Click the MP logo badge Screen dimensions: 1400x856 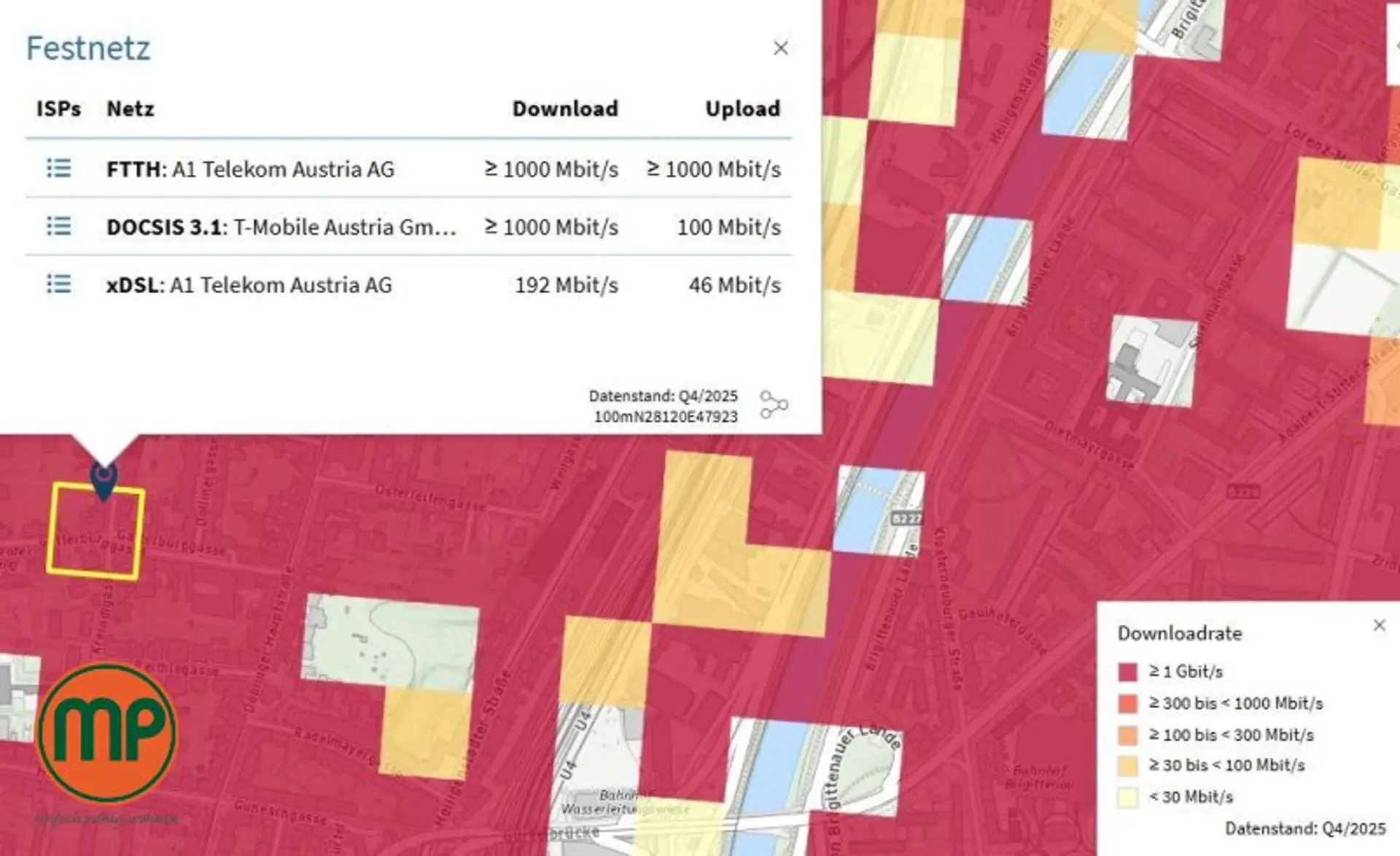point(106,732)
